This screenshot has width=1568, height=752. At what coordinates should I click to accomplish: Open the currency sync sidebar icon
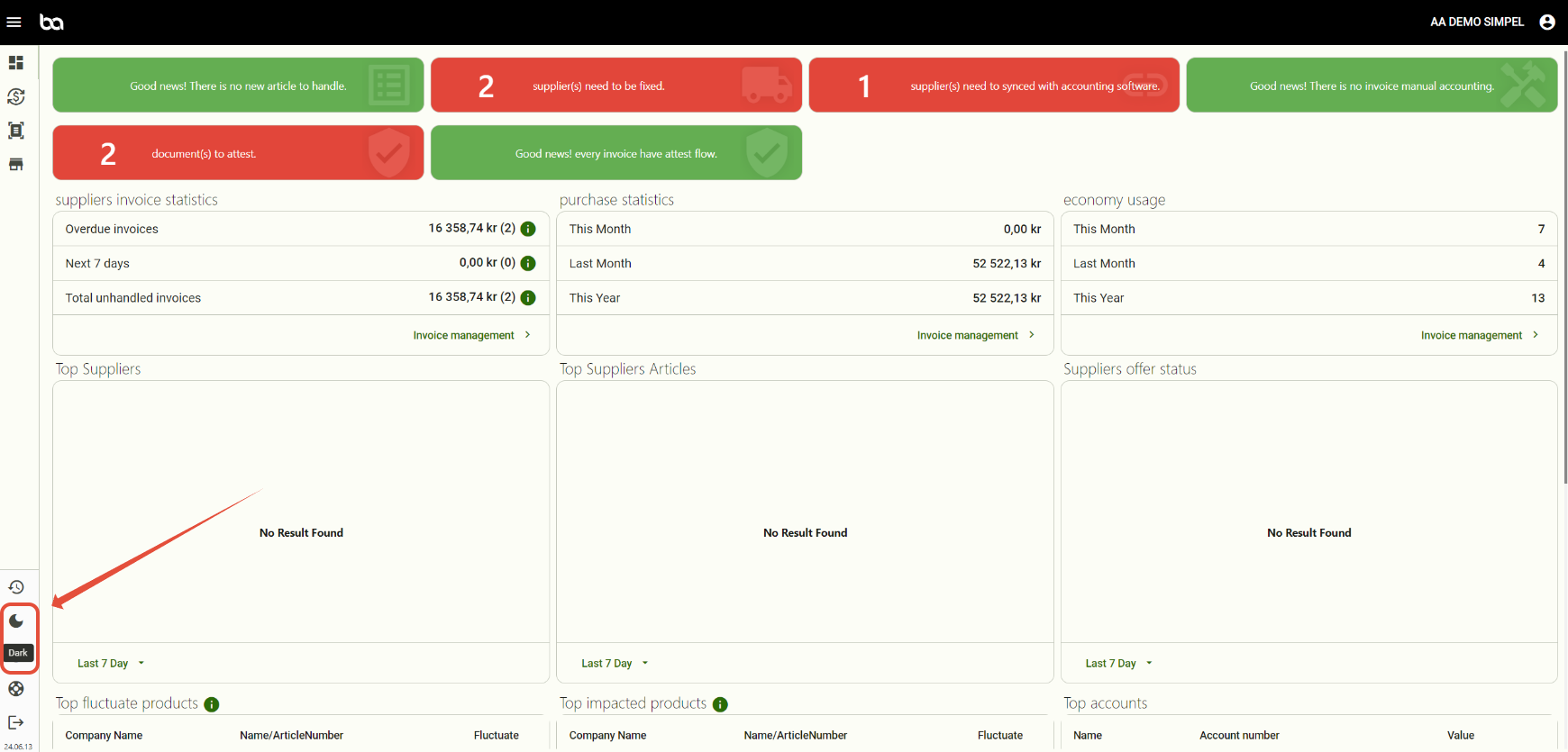pyautogui.click(x=16, y=96)
